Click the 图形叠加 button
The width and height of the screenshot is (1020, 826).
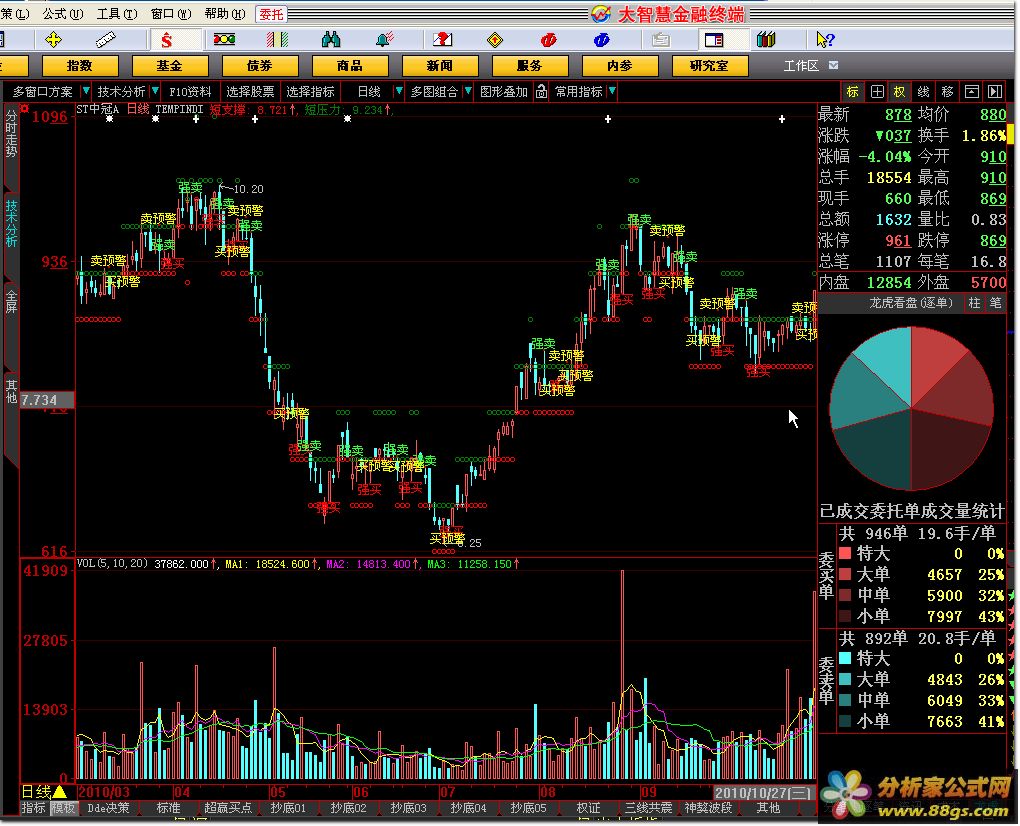point(503,92)
